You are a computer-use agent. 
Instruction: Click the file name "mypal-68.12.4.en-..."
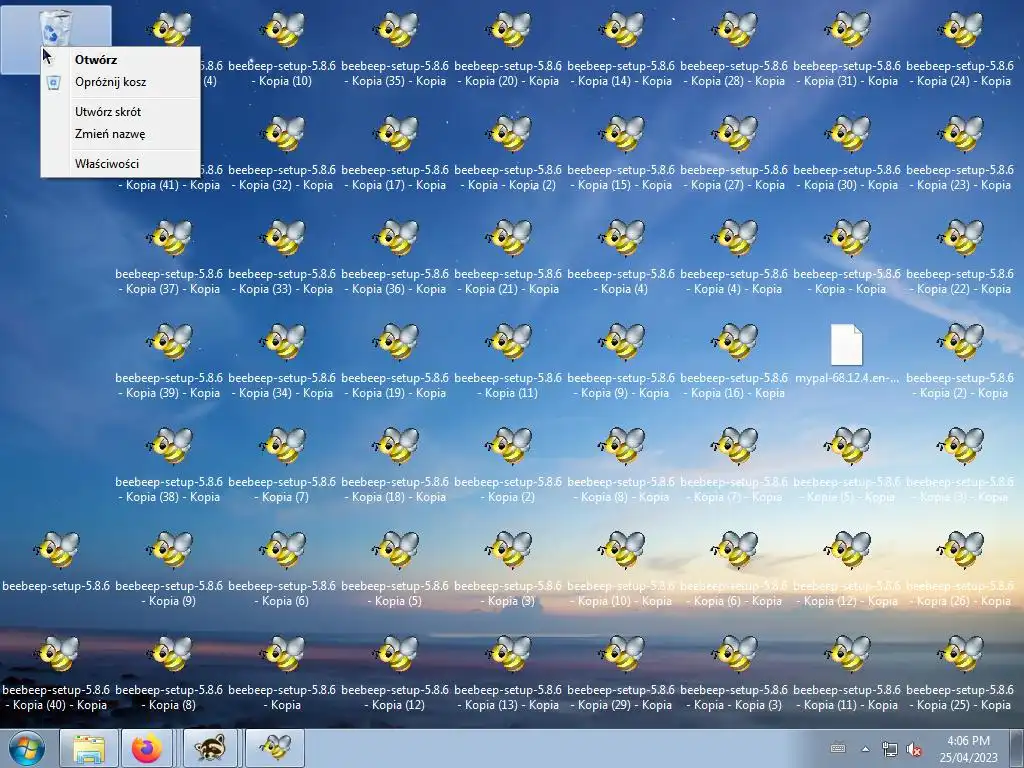[847, 378]
